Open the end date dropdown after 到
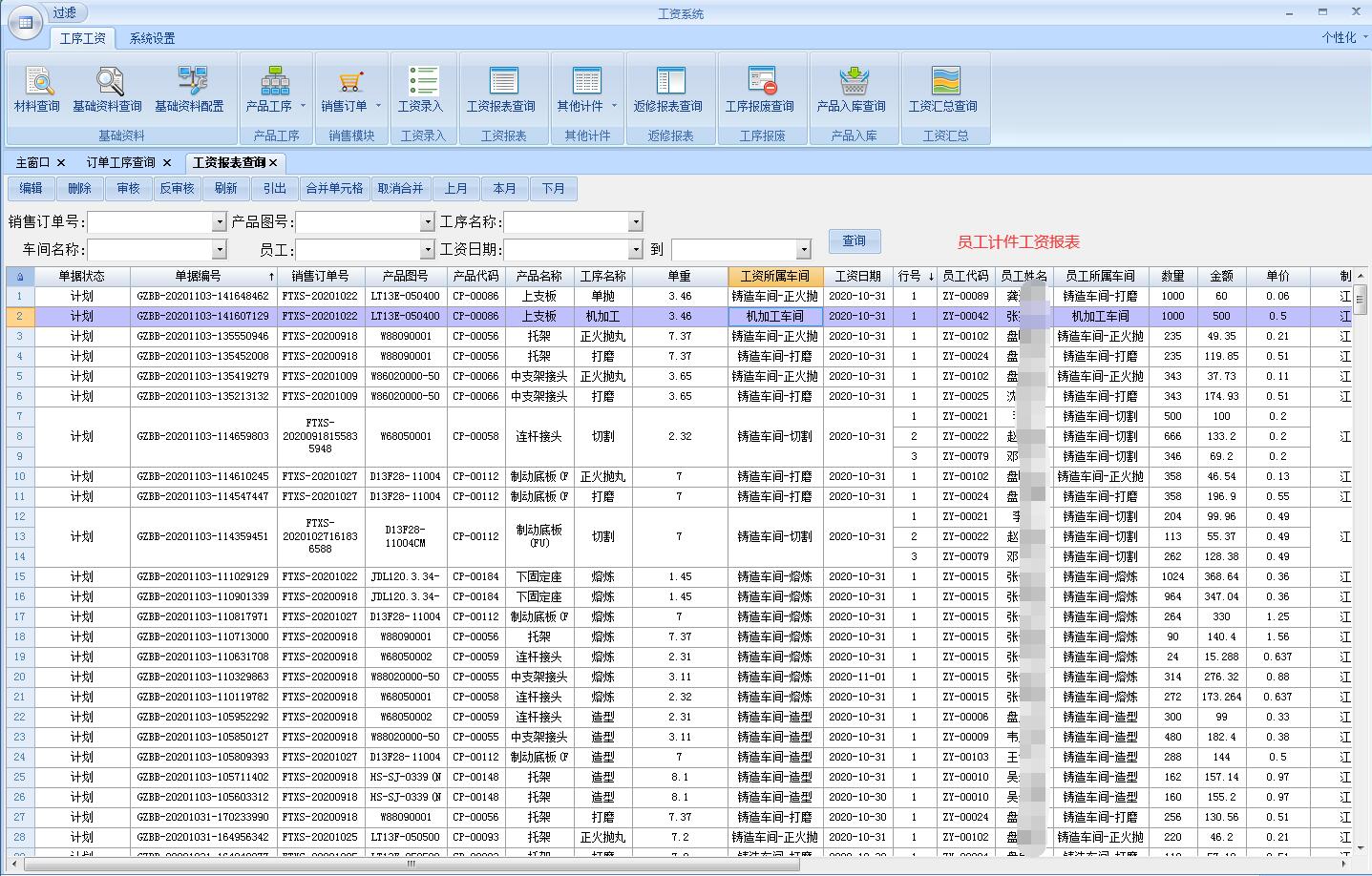Image resolution: width=1372 pixels, height=876 pixels. pos(804,249)
